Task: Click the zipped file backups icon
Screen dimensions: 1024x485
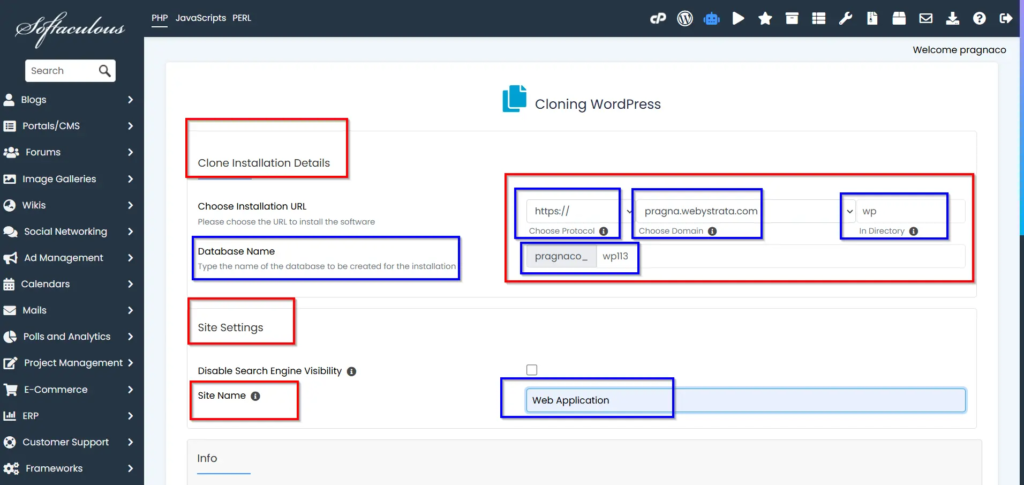Action: (872, 18)
